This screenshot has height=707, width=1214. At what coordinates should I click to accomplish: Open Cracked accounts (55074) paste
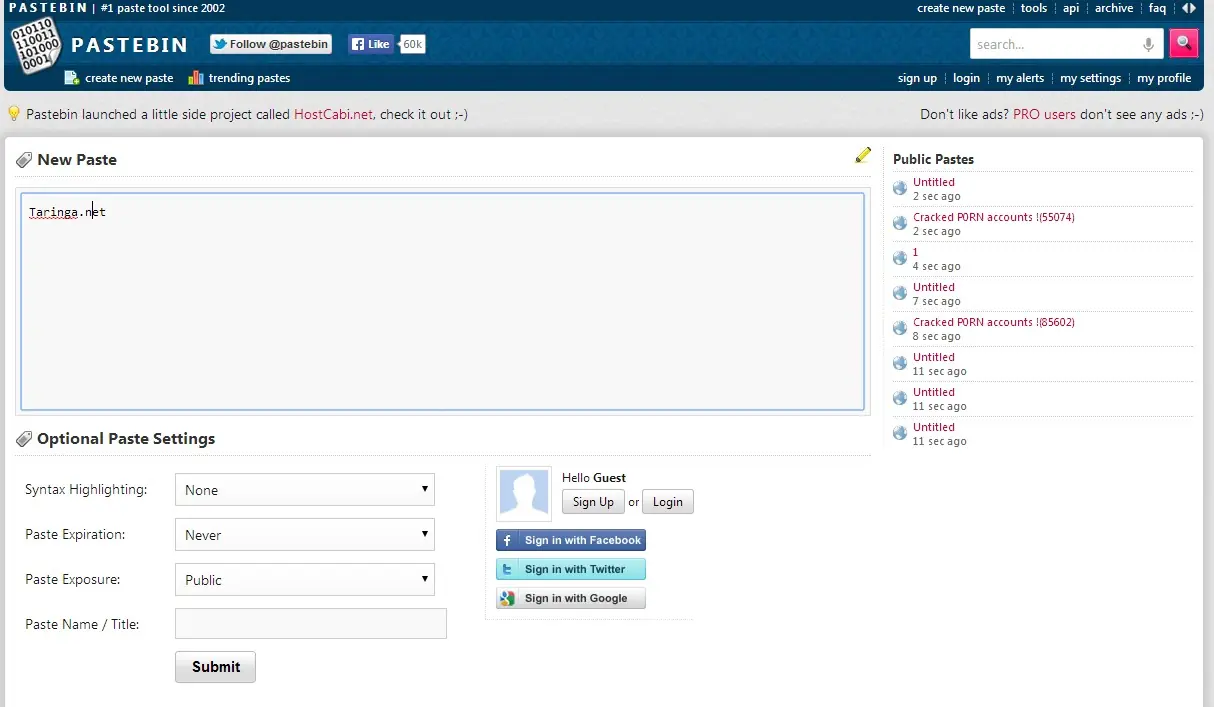993,217
